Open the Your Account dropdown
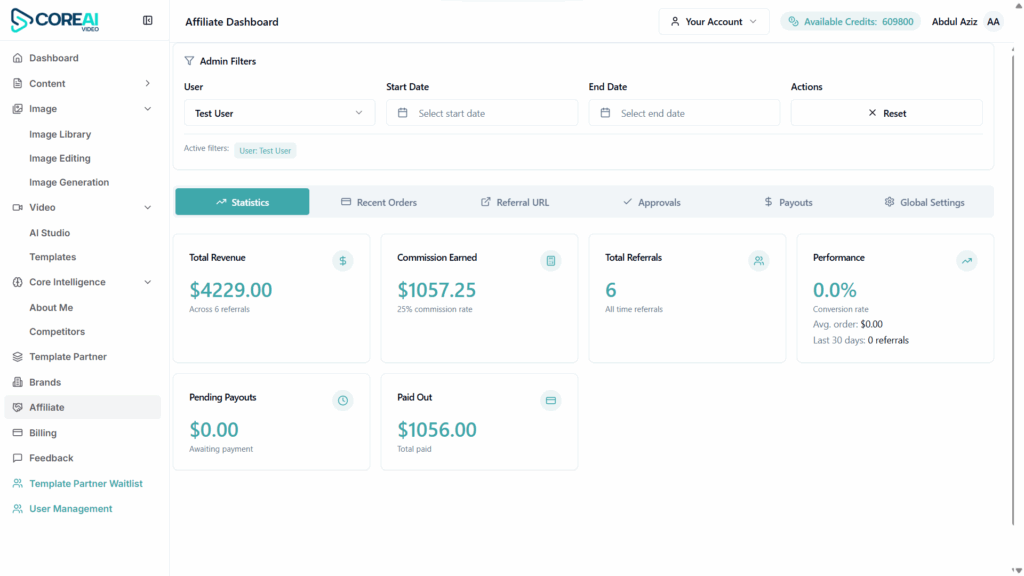Image resolution: width=1024 pixels, height=576 pixels. pyautogui.click(x=714, y=21)
